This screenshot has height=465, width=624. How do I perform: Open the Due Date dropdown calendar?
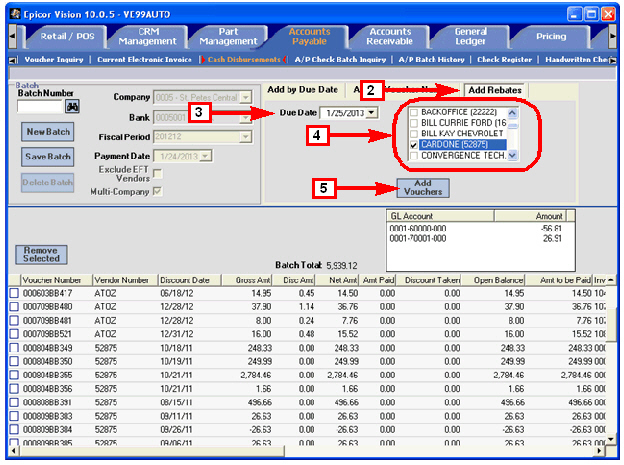click(371, 113)
